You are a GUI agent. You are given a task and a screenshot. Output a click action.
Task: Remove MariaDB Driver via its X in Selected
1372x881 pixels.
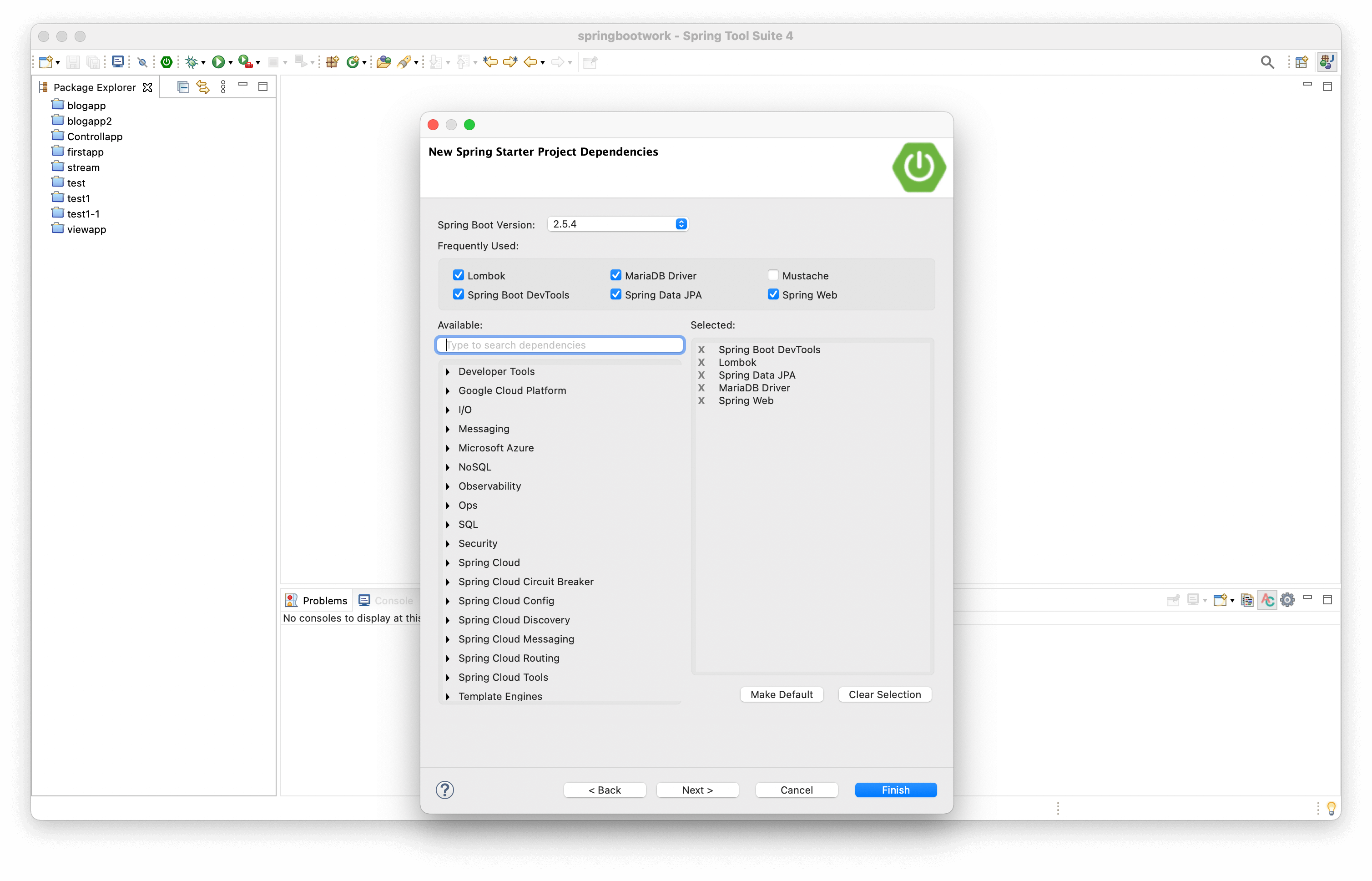pos(701,388)
